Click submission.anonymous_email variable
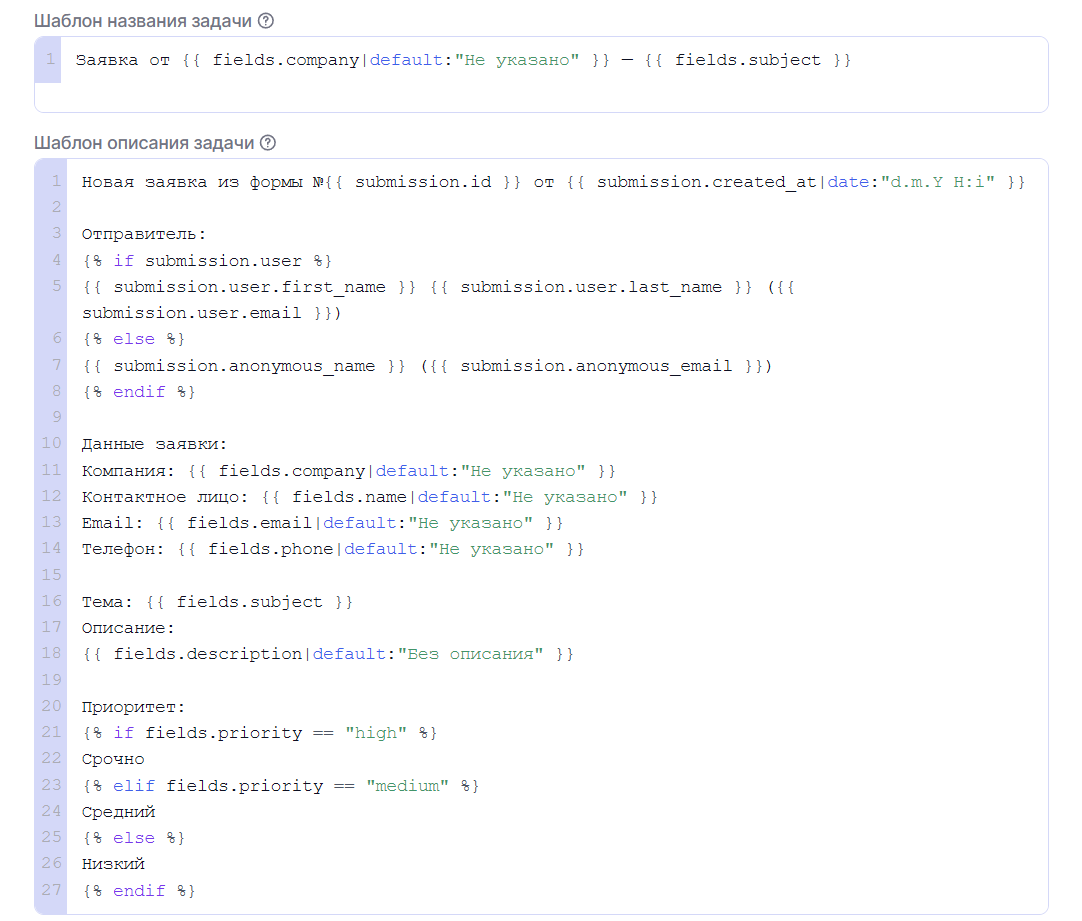The image size is (1082, 921). 596,366
